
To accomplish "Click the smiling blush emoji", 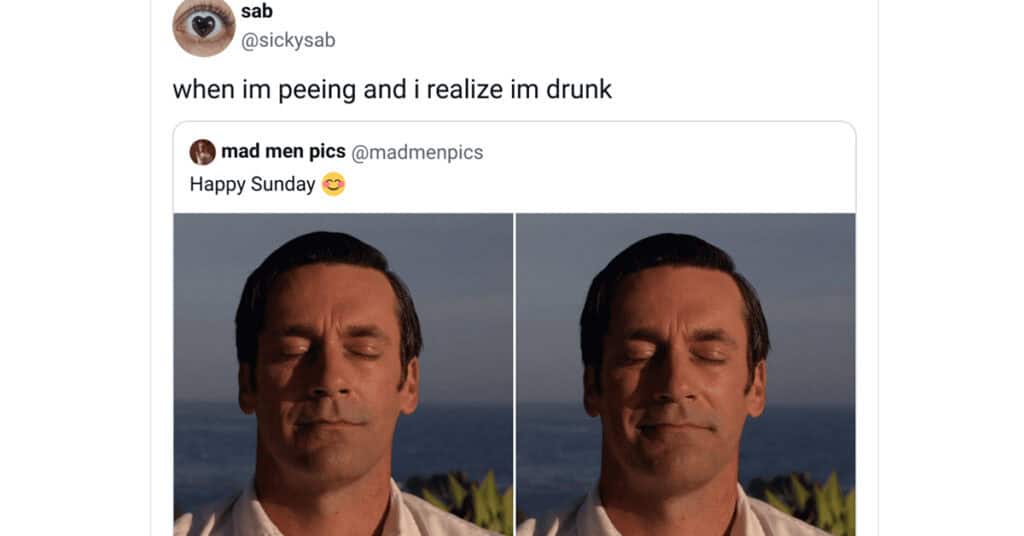I will pyautogui.click(x=333, y=184).
